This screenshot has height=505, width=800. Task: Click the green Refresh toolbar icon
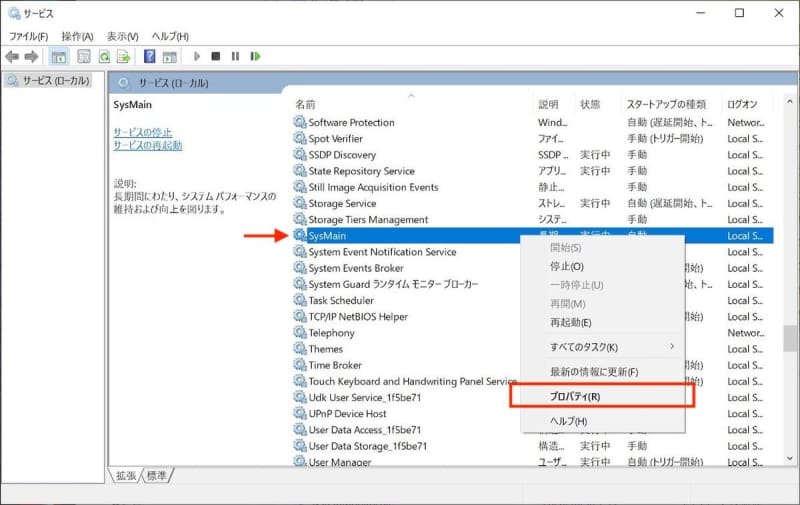(104, 57)
